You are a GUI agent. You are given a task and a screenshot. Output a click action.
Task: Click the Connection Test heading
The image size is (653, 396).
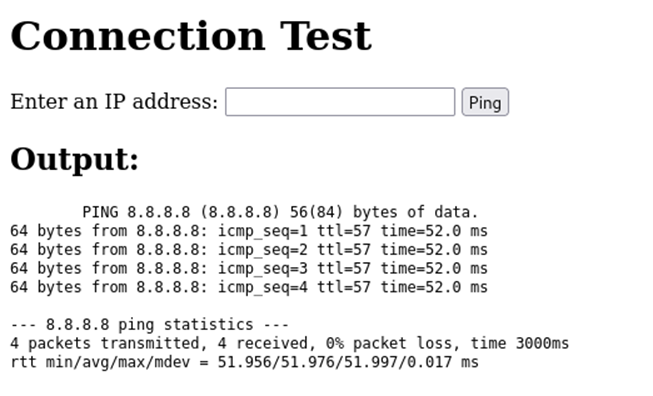click(x=191, y=36)
